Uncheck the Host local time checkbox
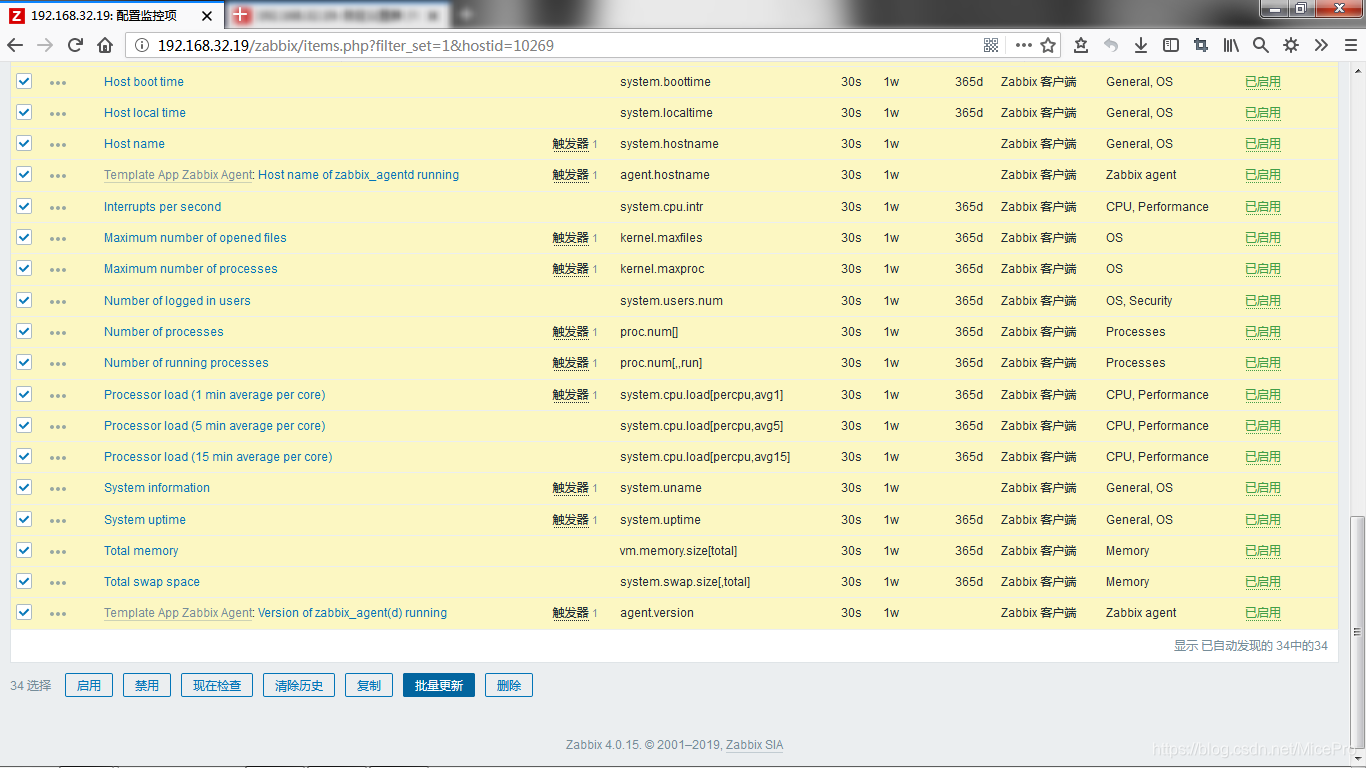The height and width of the screenshot is (768, 1366). [24, 112]
